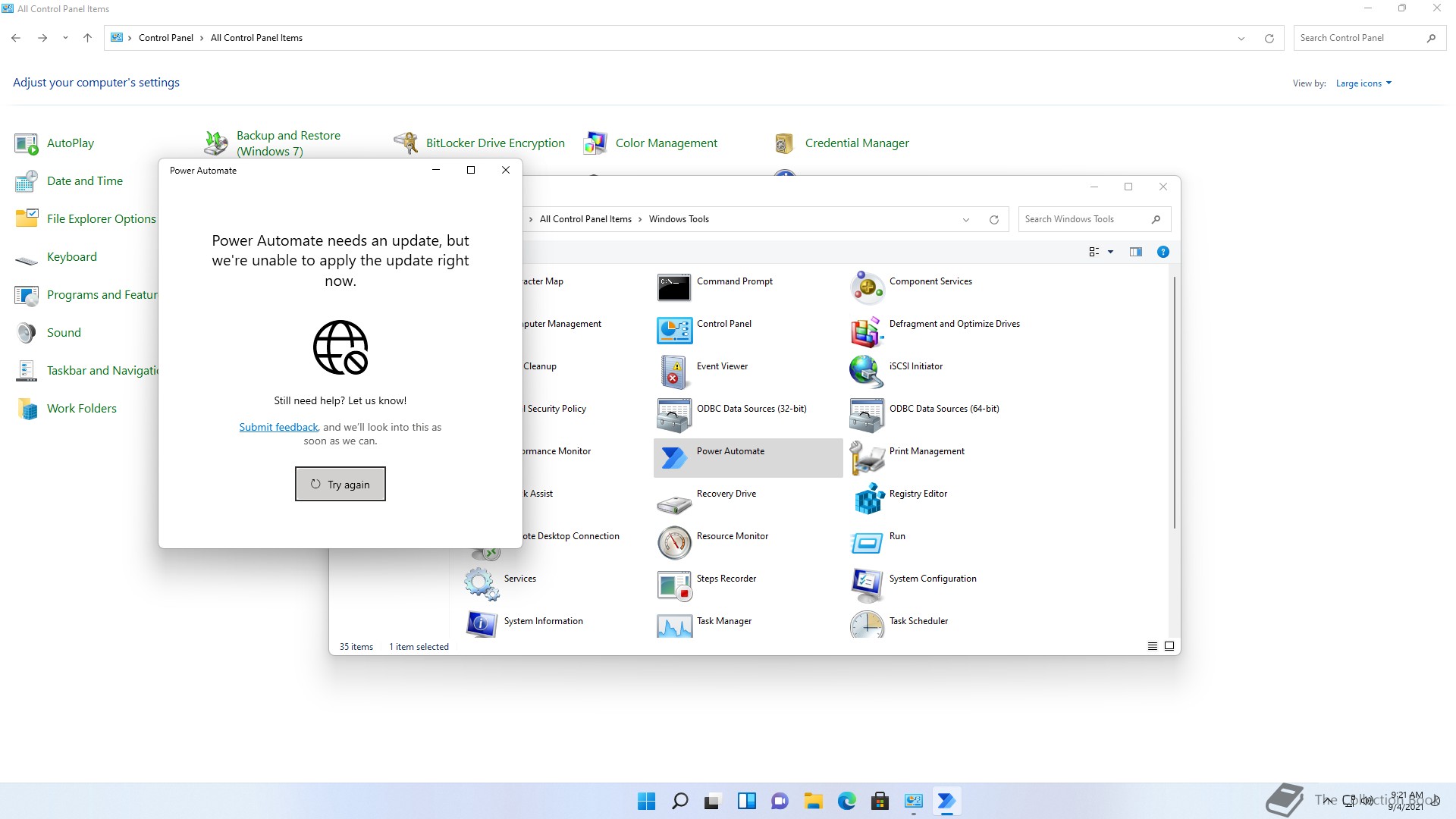Open Event Viewer icon
The width and height of the screenshot is (1456, 819).
click(x=674, y=372)
